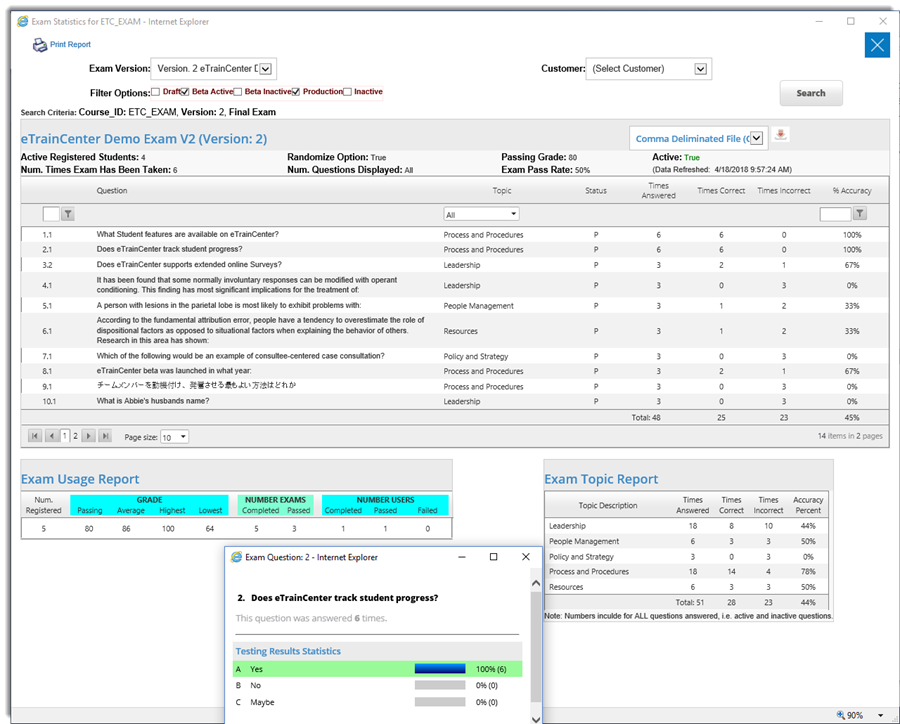900x724 pixels.
Task: Click the scrollbar thumb in question popup
Action: [536, 647]
